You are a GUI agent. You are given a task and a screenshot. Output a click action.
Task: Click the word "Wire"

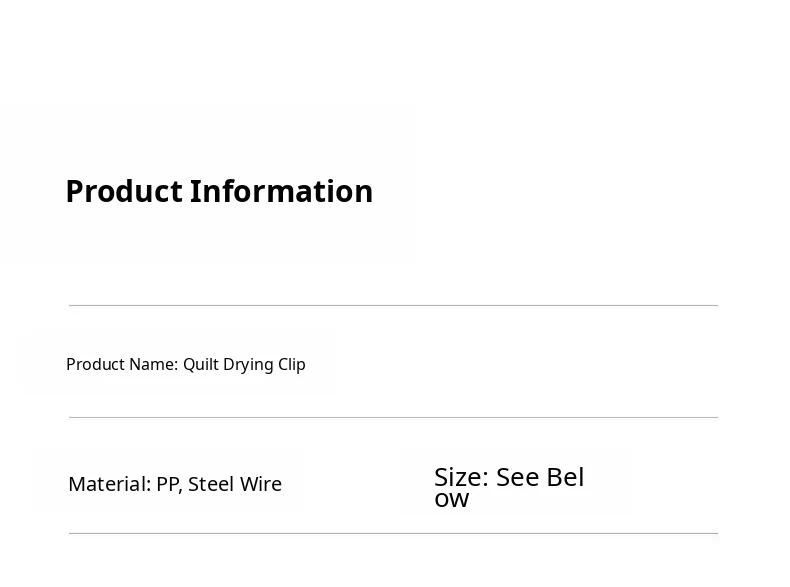coord(261,484)
